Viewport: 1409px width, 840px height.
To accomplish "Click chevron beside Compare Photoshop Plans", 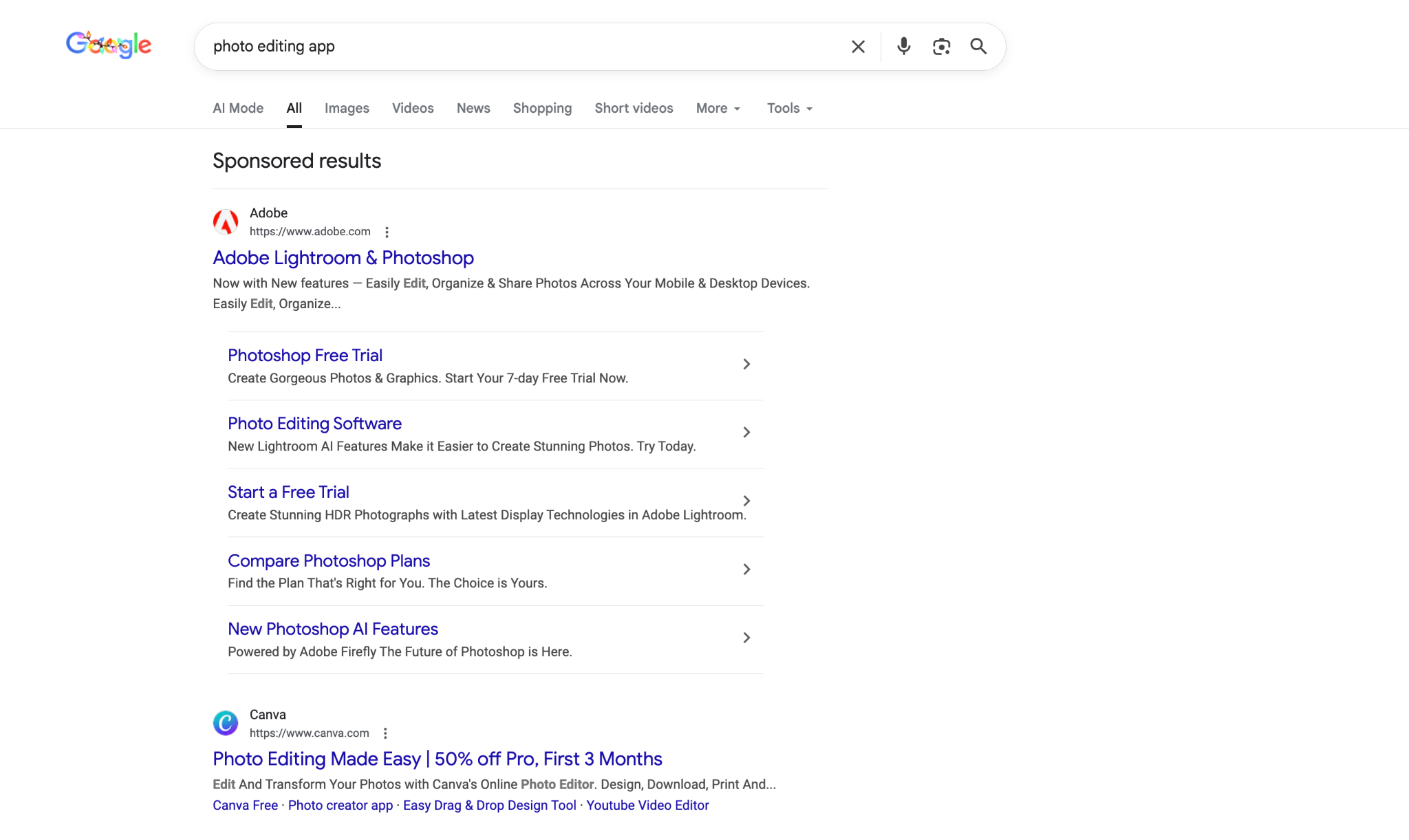I will coord(746,569).
